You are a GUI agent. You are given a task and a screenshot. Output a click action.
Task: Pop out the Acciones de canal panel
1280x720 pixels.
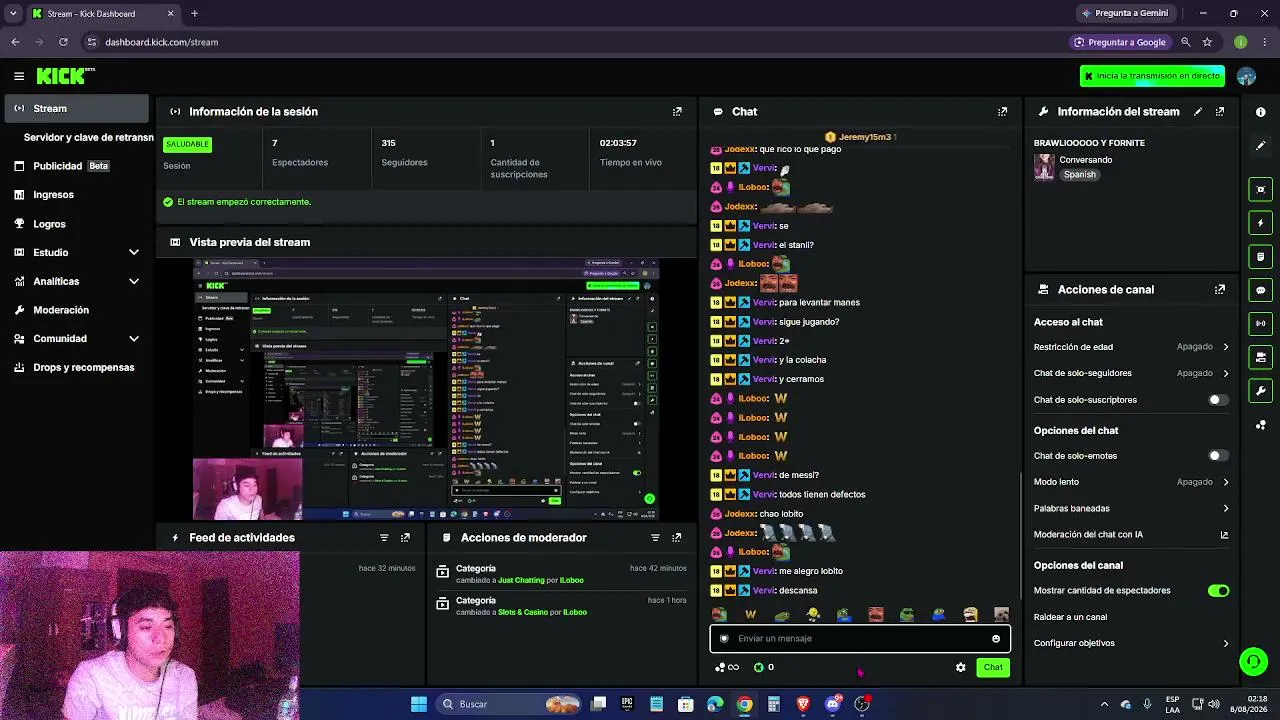point(1220,290)
